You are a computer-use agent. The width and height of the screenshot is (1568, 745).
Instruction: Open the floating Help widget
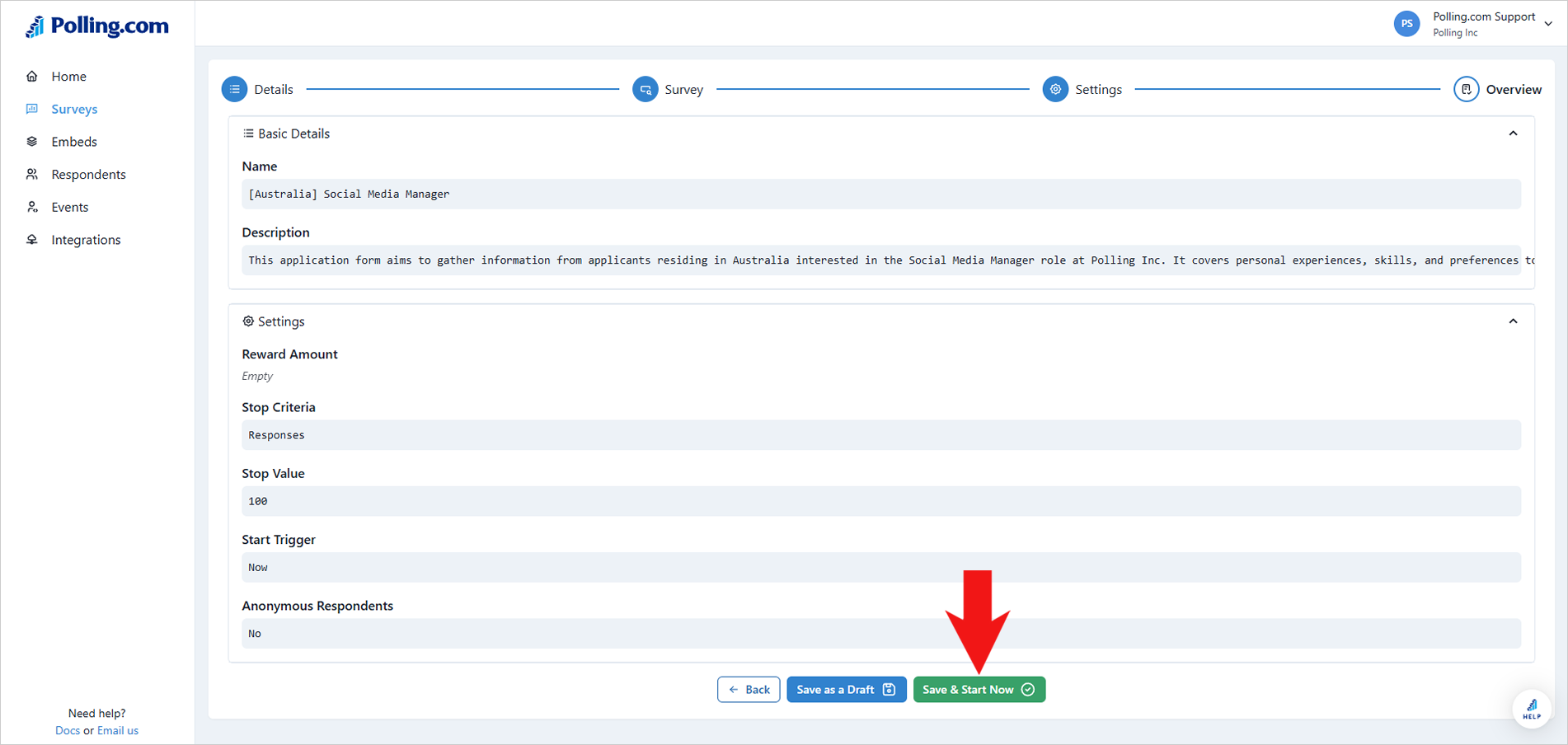pyautogui.click(x=1532, y=709)
